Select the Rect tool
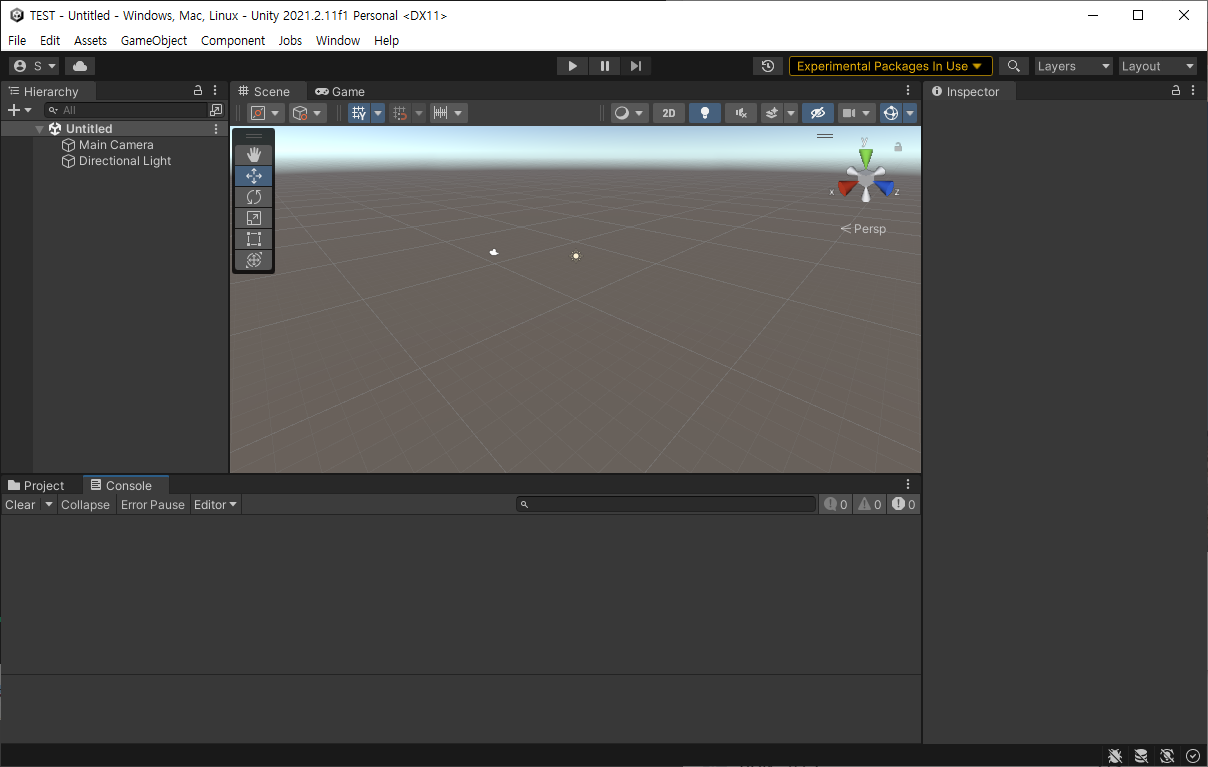 click(254, 239)
